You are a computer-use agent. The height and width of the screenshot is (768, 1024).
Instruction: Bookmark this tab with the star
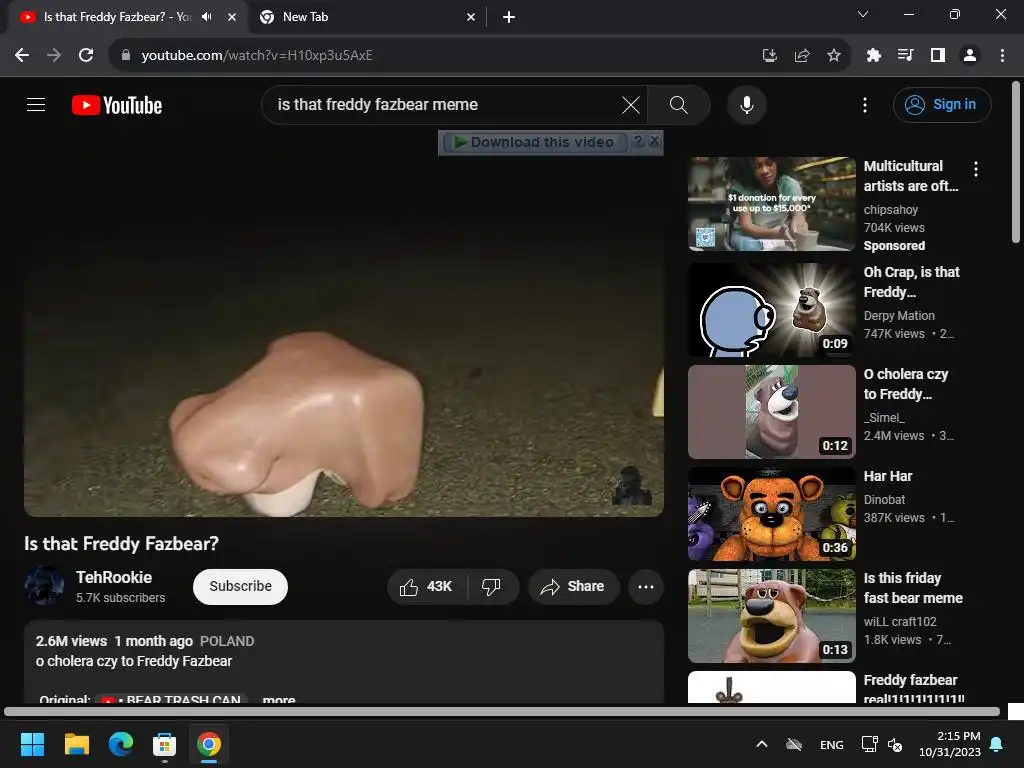[833, 56]
